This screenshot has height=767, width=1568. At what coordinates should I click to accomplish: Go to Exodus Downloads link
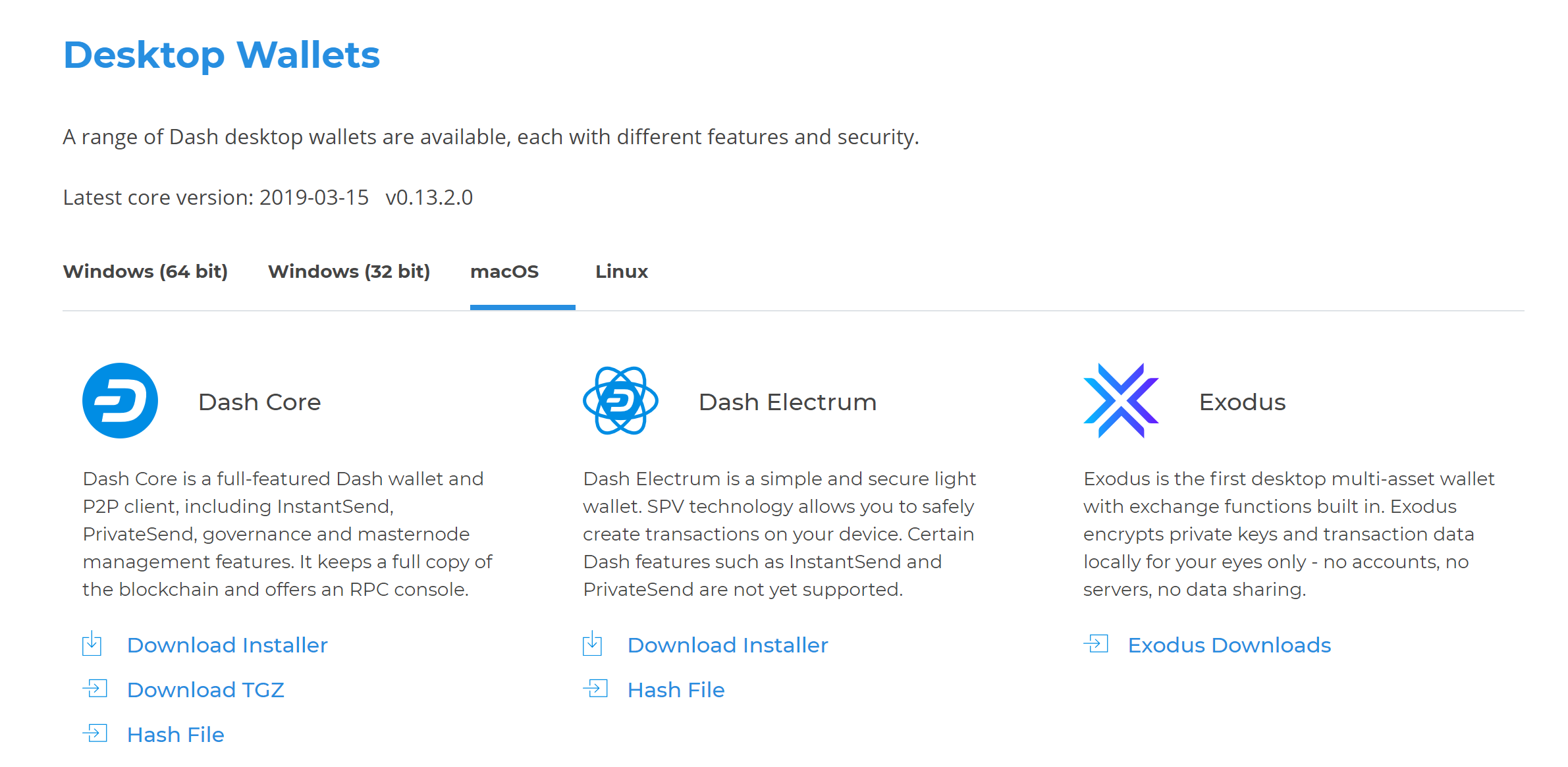click(1230, 645)
